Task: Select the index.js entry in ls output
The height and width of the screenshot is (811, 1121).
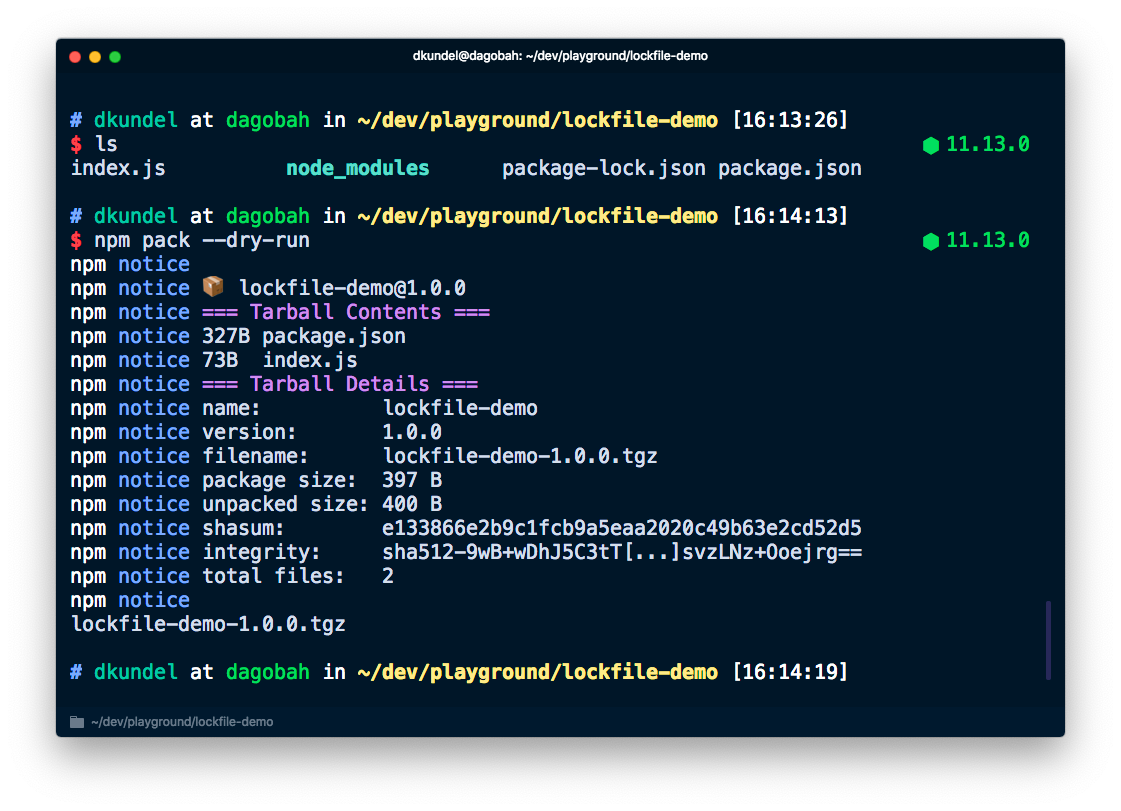Action: (118, 168)
